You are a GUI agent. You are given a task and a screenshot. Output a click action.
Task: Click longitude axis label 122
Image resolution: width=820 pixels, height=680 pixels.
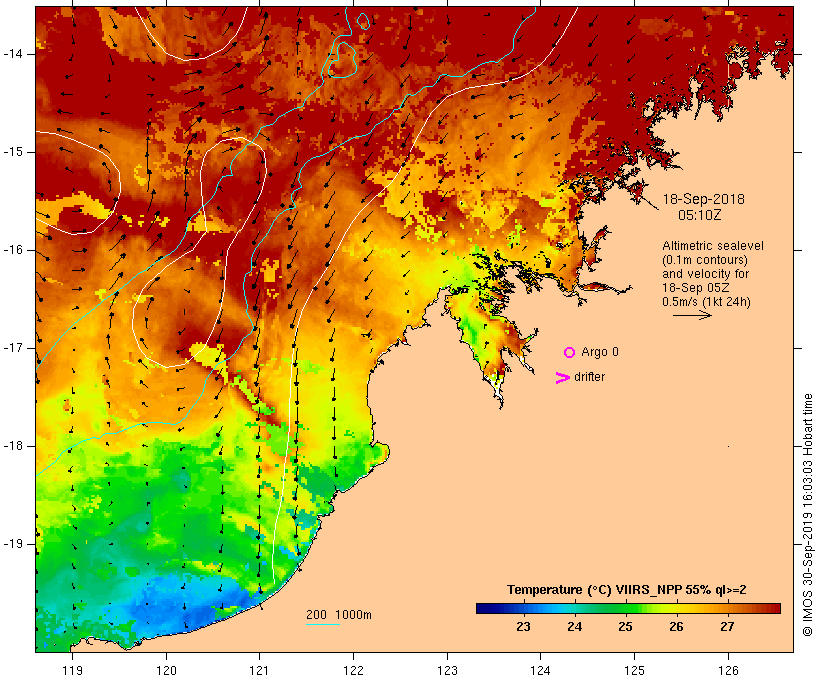pyautogui.click(x=353, y=670)
